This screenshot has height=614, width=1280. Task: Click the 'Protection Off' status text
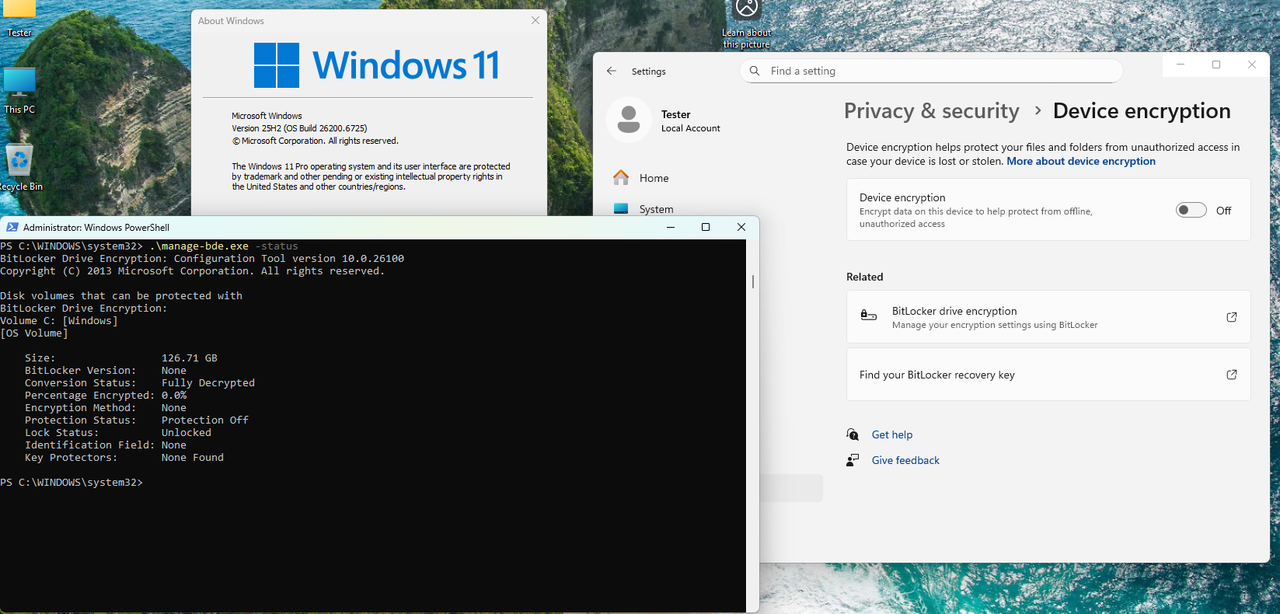205,420
